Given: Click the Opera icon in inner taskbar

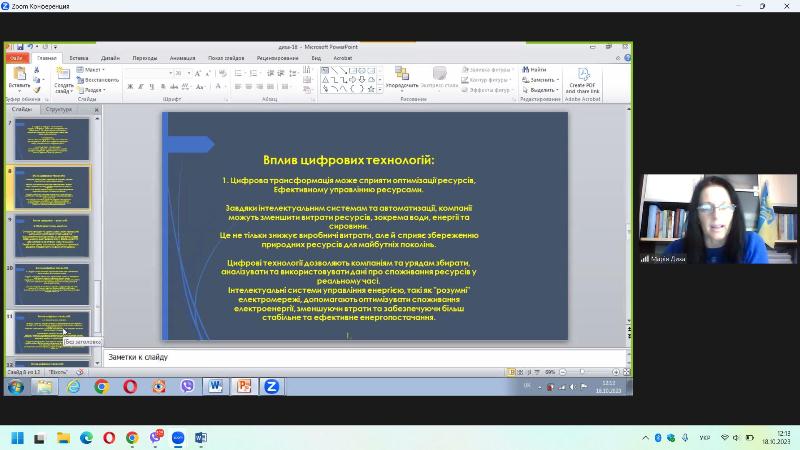Looking at the screenshot, I should (130, 386).
